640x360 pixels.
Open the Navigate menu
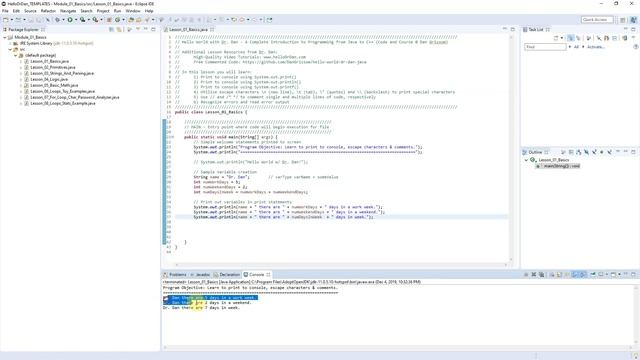pos(68,11)
